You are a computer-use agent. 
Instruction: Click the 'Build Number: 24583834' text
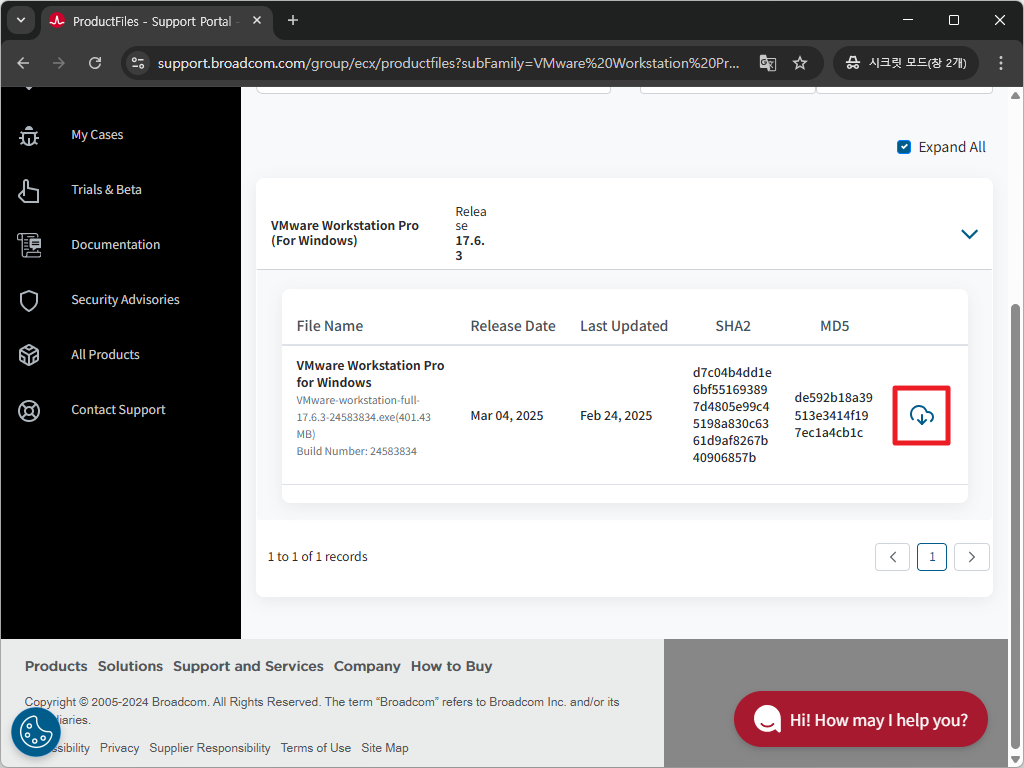pos(357,451)
